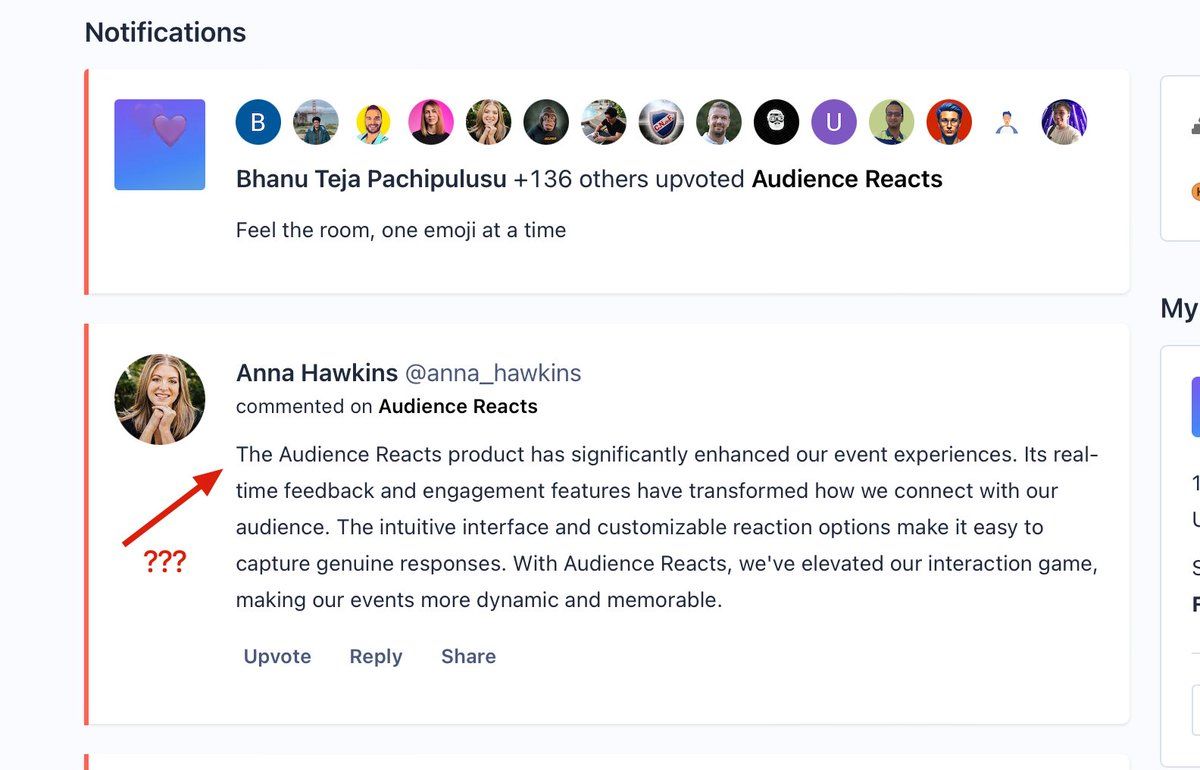Click the avatar with yellow background
Image resolution: width=1200 pixels, height=770 pixels.
(x=373, y=122)
